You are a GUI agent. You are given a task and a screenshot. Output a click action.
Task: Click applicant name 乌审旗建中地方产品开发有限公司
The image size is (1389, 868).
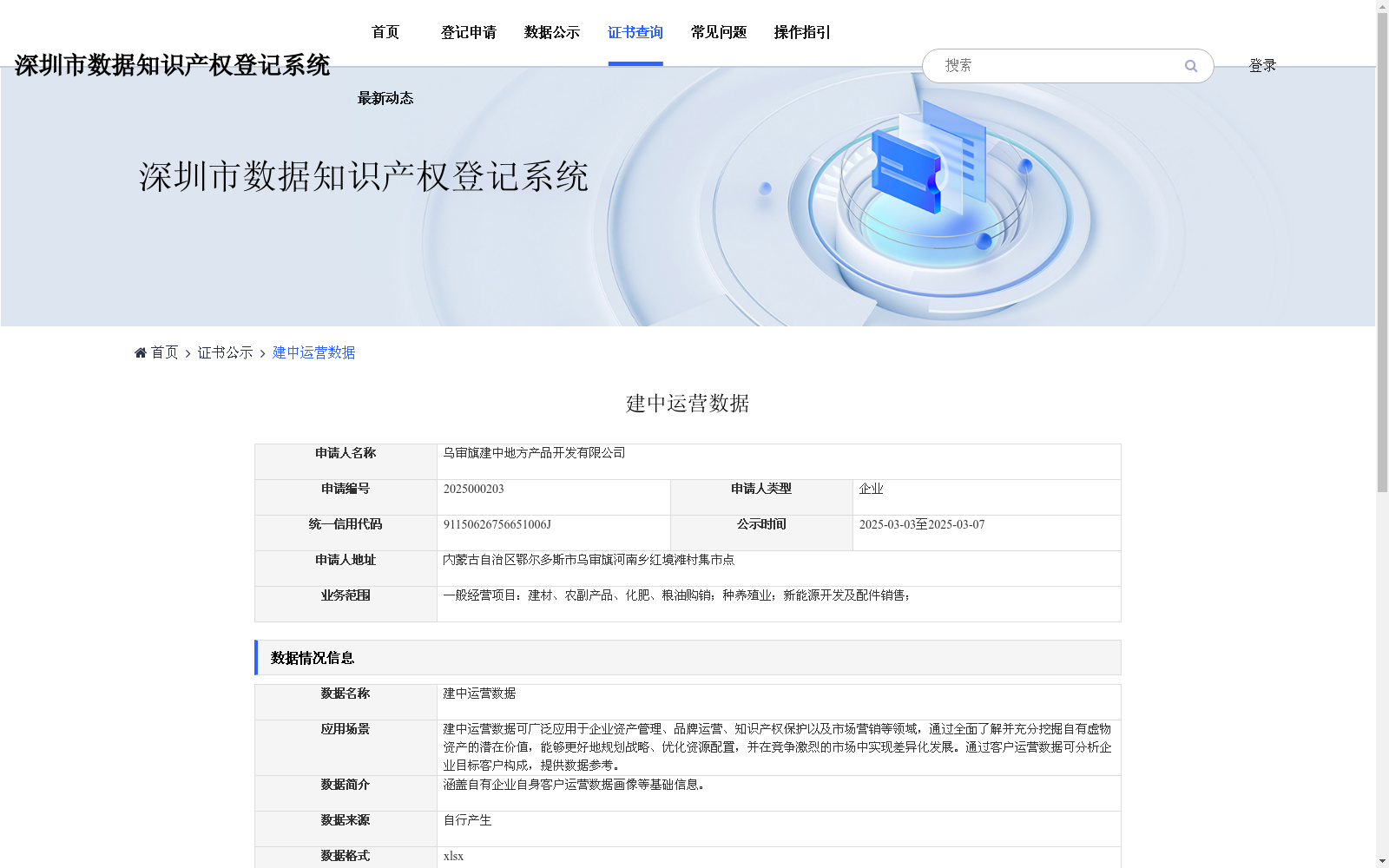point(534,453)
